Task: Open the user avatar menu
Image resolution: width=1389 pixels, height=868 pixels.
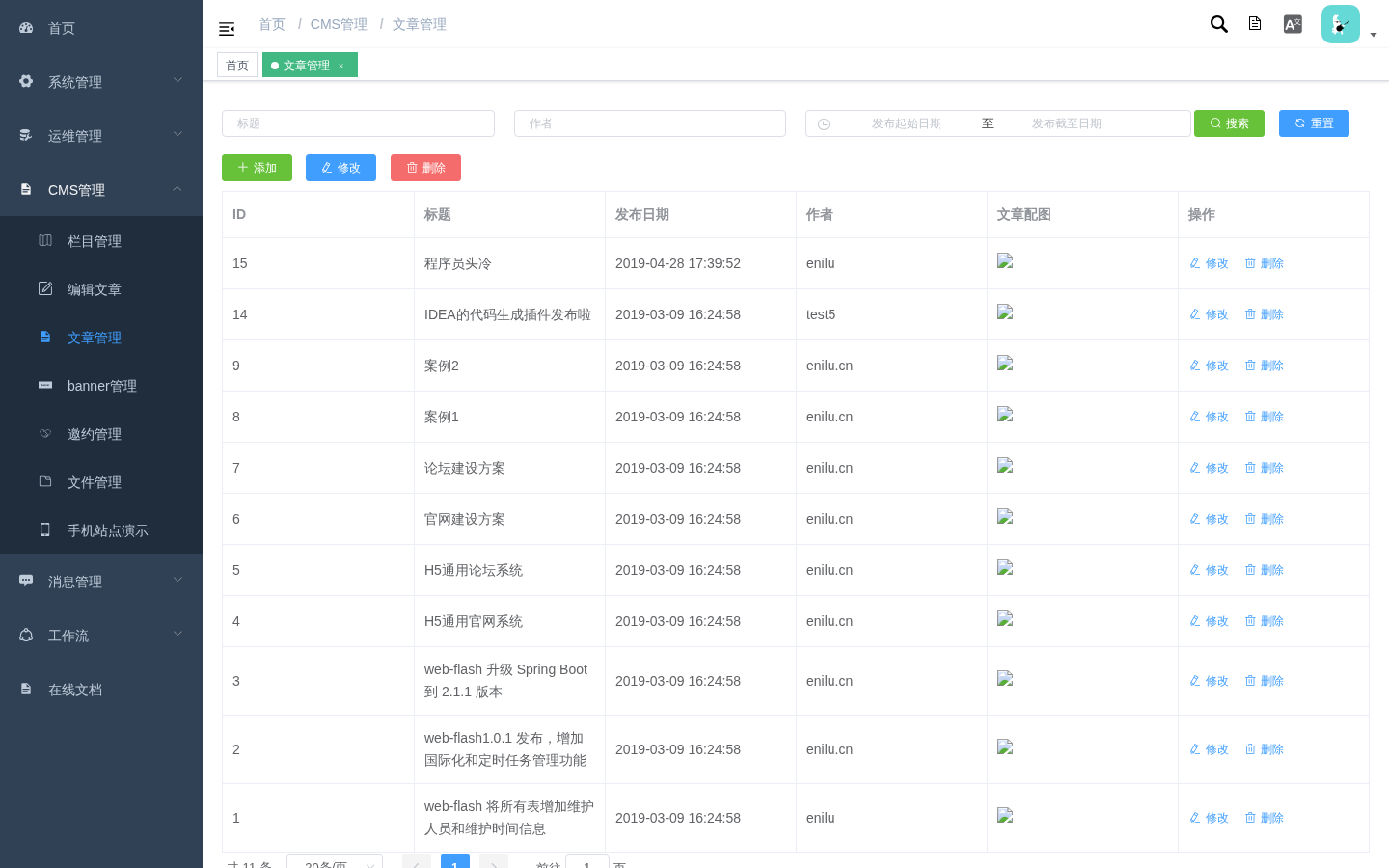Action: [1341, 24]
